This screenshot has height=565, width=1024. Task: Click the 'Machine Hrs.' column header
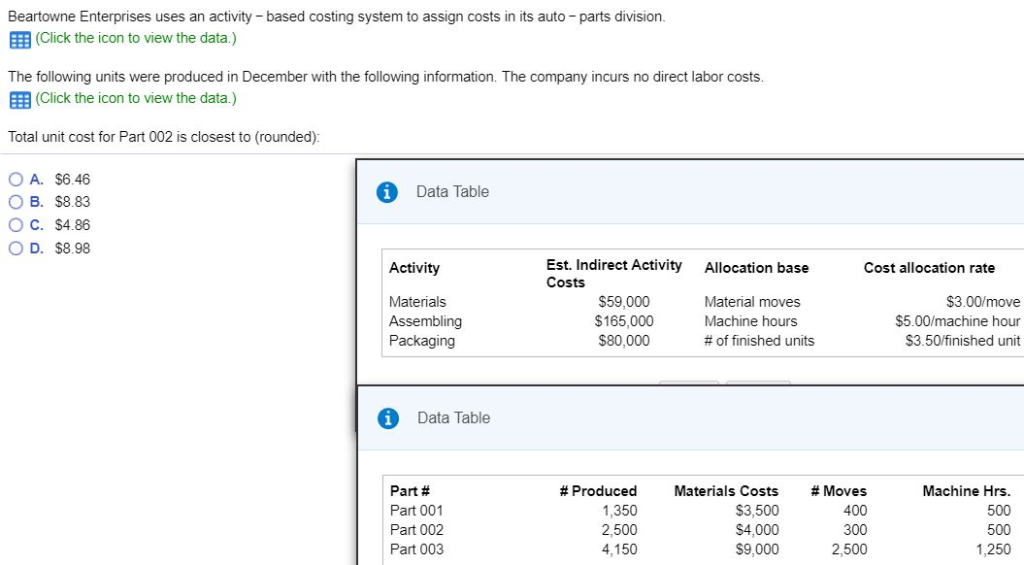(x=967, y=491)
